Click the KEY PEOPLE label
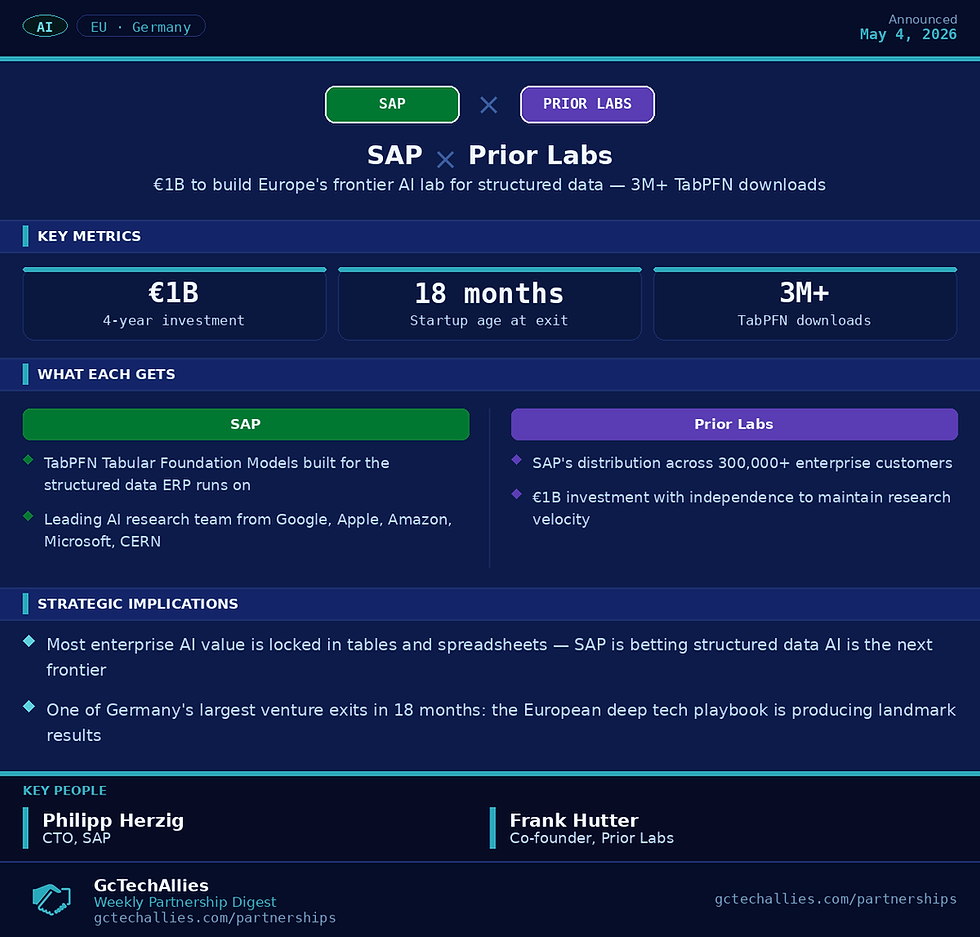 point(64,791)
